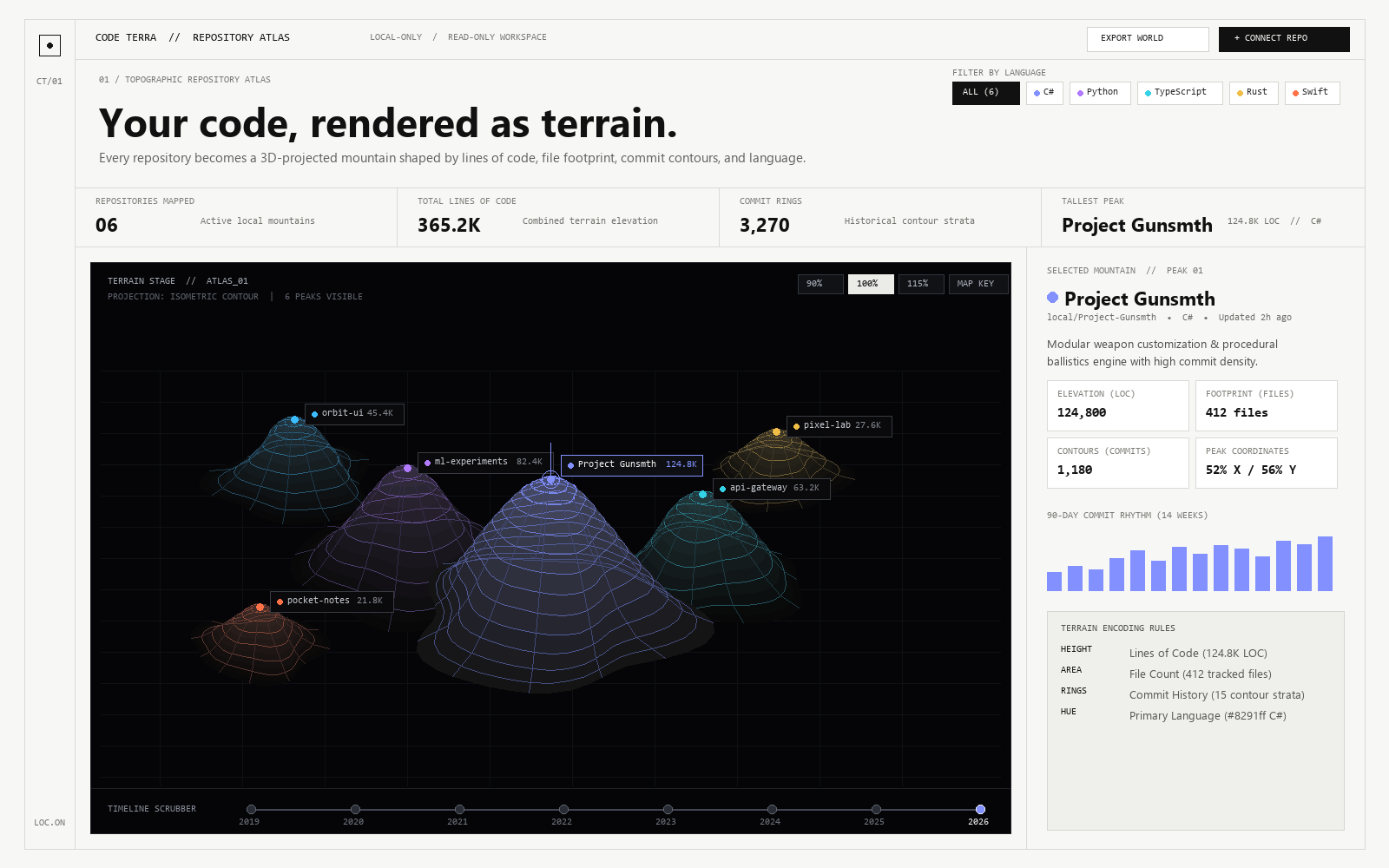The width and height of the screenshot is (1389, 868).
Task: Filter repositories by TypeScript
Action: pos(1180,93)
